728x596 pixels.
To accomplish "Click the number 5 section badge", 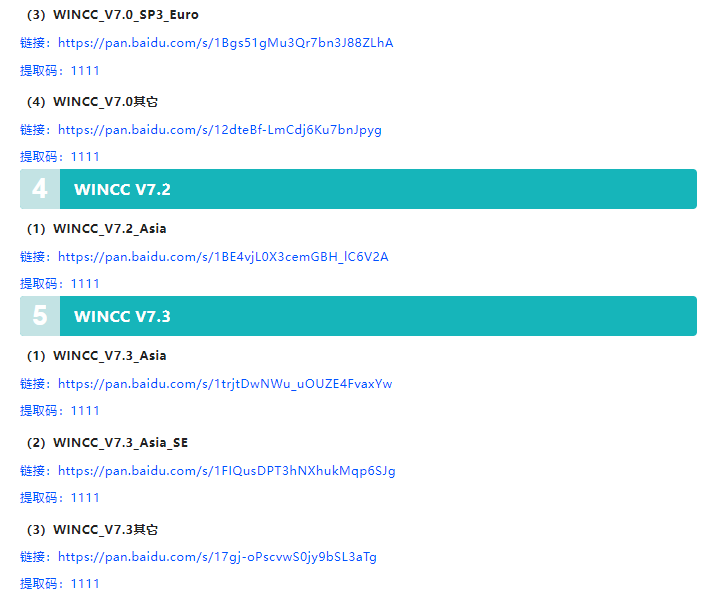I will point(40,316).
